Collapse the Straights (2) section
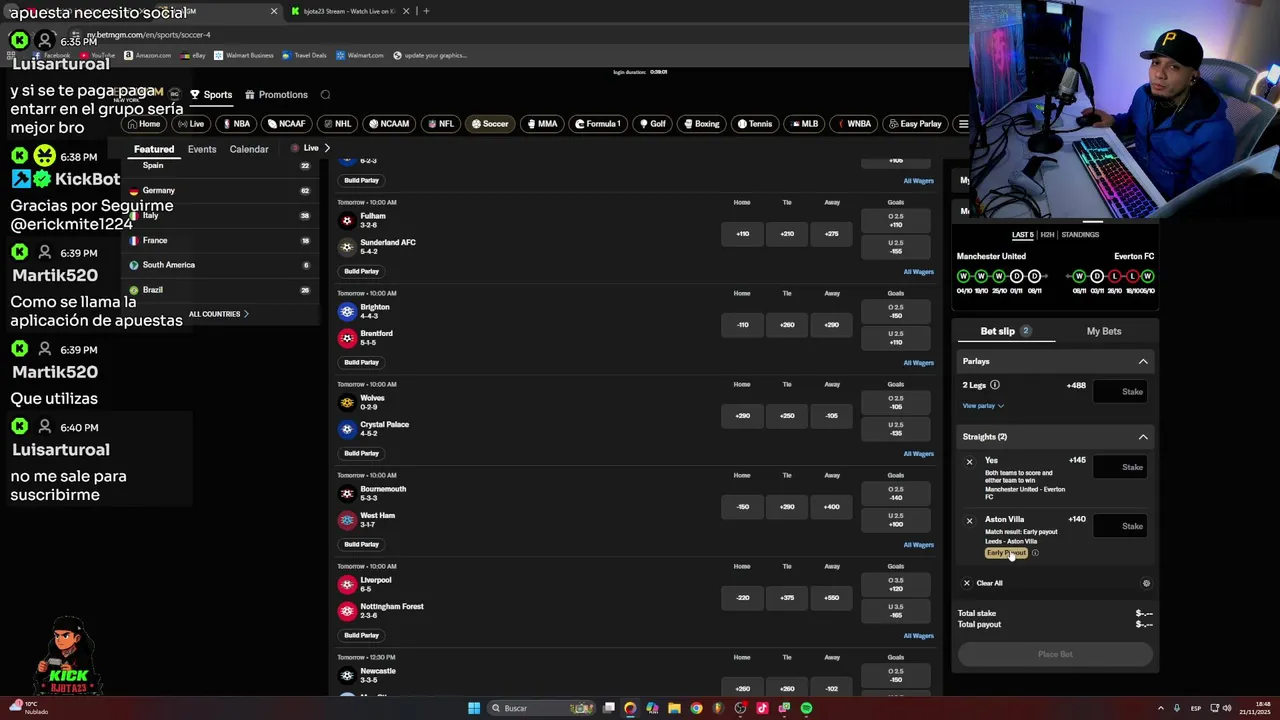 pos(1143,437)
